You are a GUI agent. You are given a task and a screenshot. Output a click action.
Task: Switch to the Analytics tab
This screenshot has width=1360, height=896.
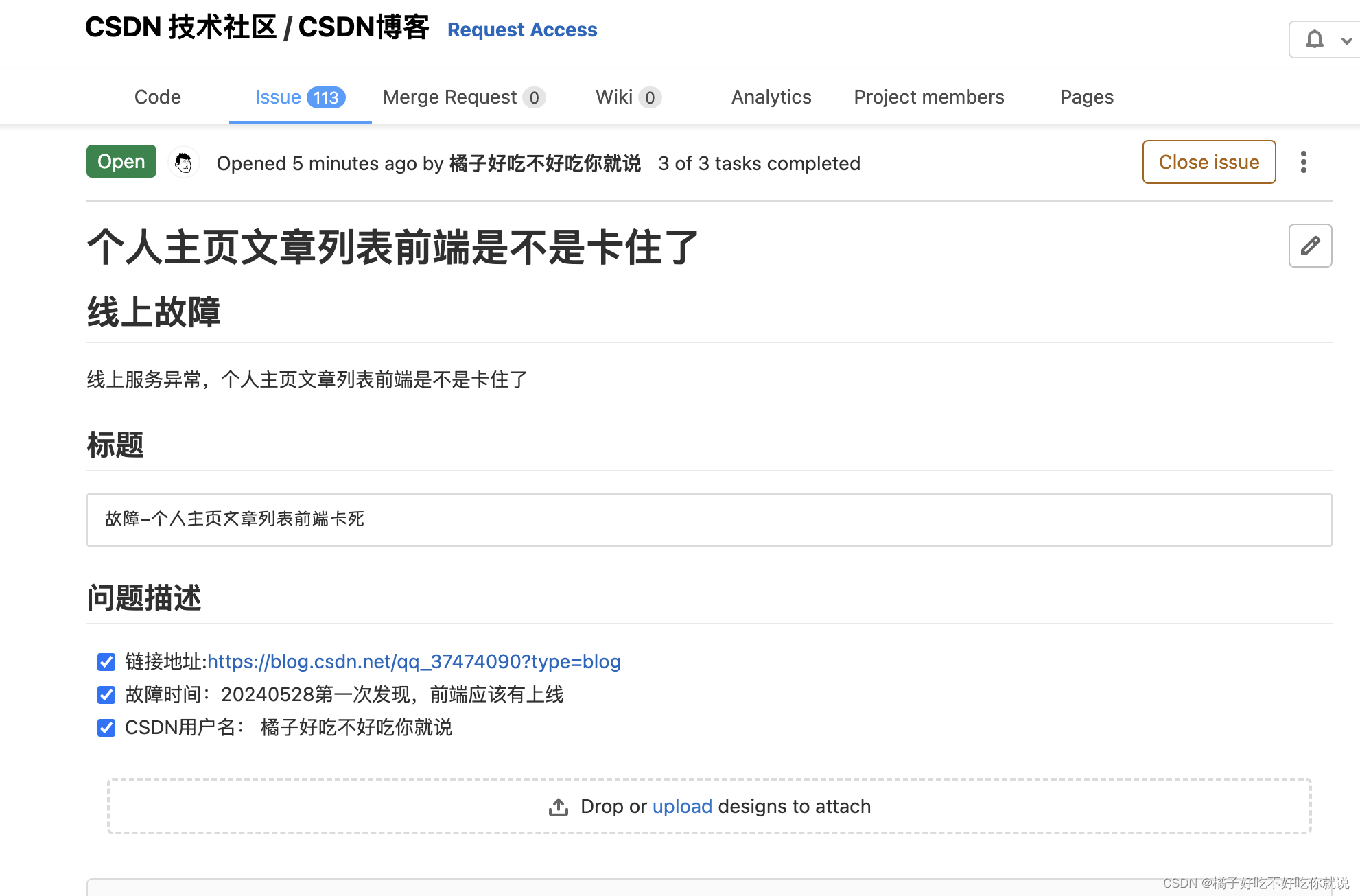[771, 97]
